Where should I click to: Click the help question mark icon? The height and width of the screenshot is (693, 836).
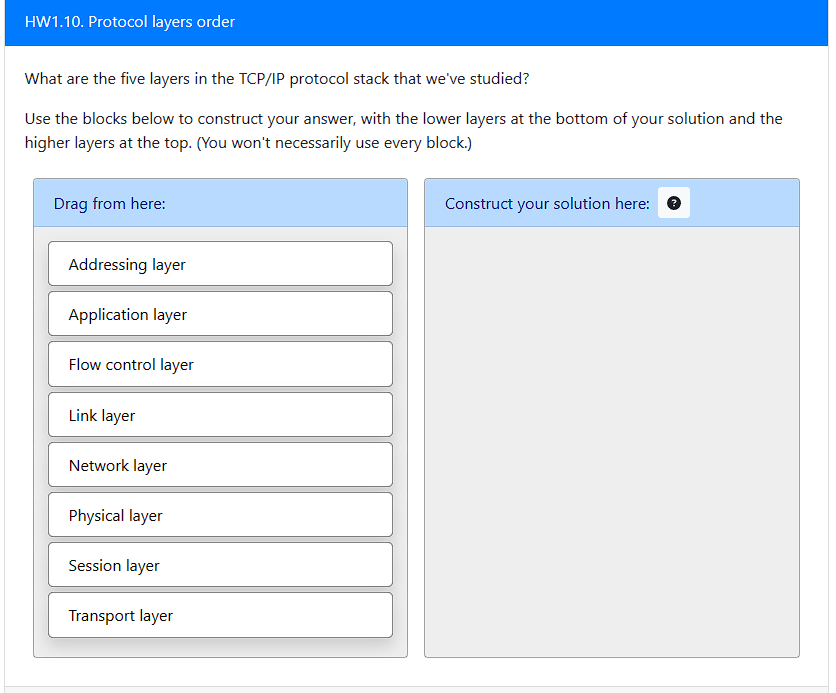[674, 203]
